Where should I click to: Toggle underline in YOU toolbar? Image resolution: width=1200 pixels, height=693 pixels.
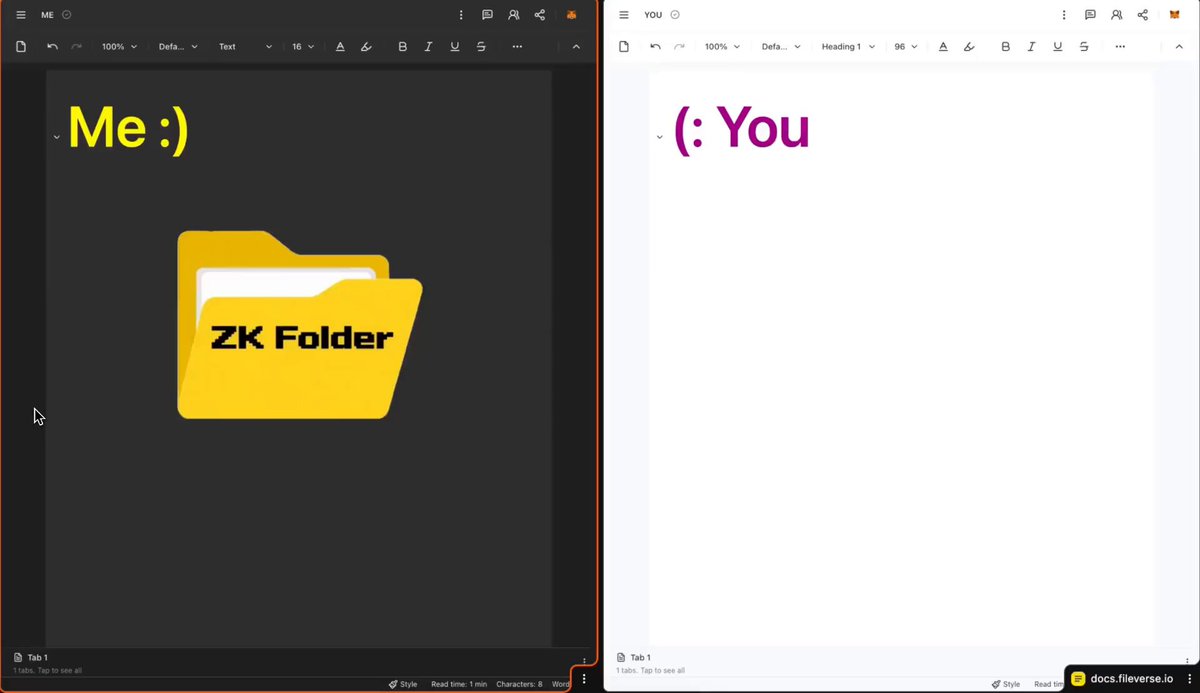pos(1058,46)
